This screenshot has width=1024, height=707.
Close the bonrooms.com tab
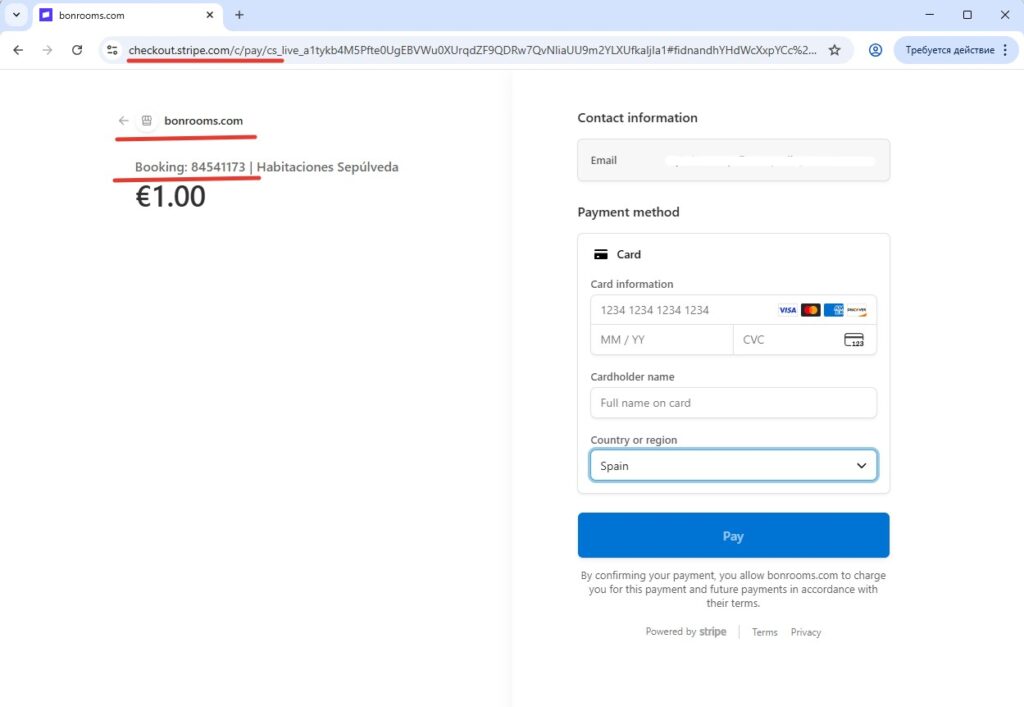[209, 15]
